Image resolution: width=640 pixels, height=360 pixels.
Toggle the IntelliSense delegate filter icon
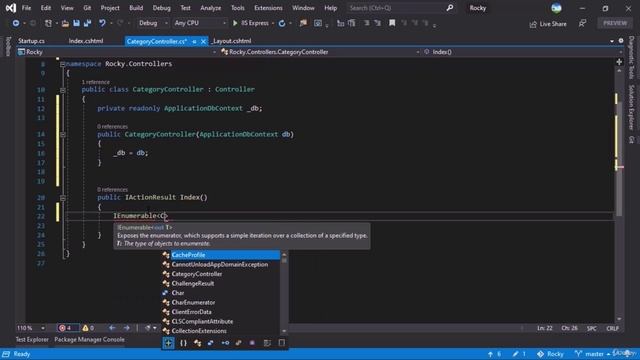click(x=238, y=343)
